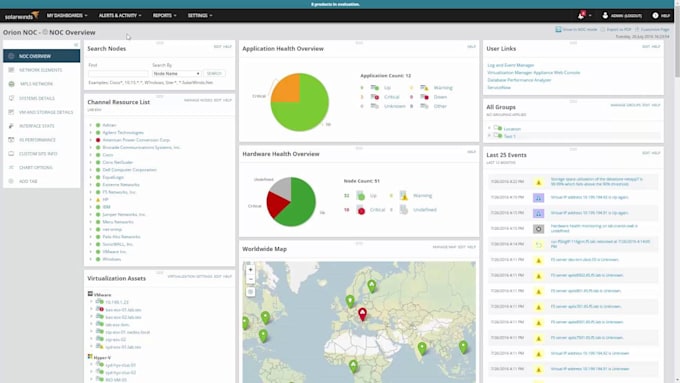Screen dimensions: 680x383
Task: Expand the Cisco node group
Action: pyautogui.click(x=91, y=155)
